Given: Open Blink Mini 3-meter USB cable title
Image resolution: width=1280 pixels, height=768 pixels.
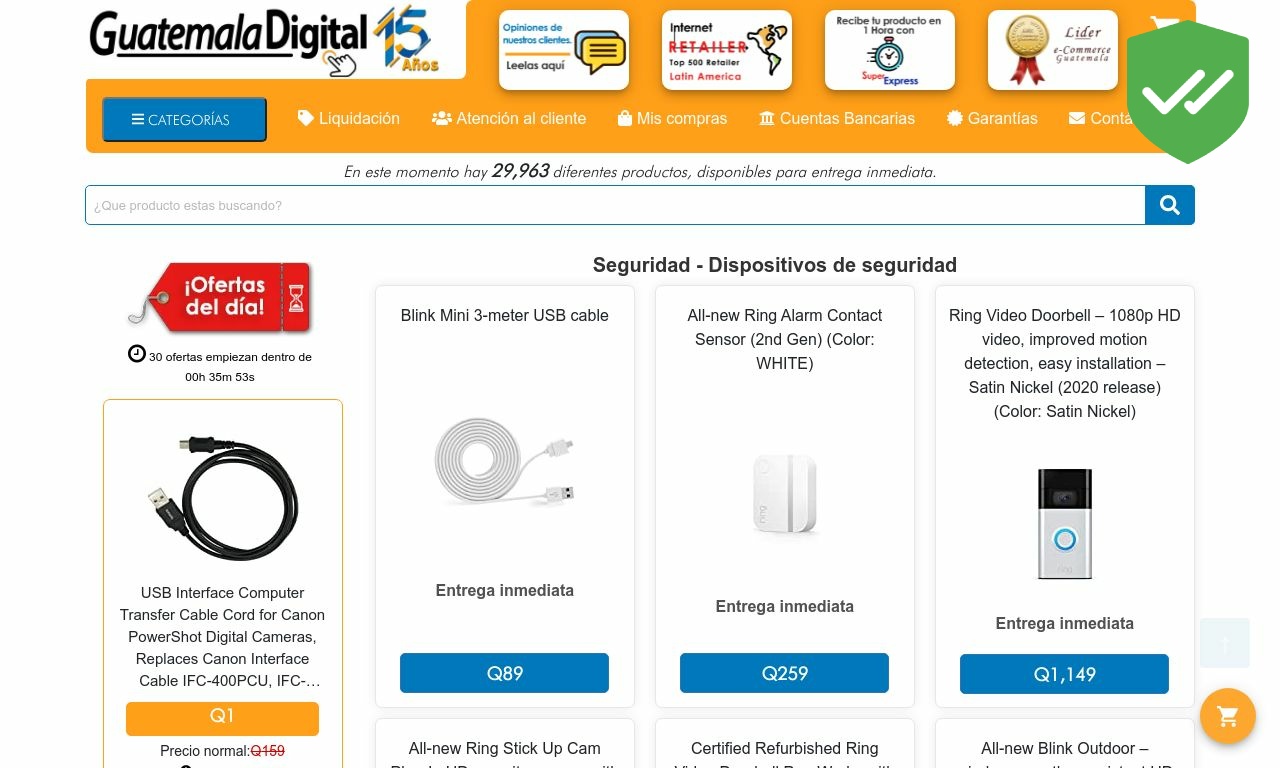Looking at the screenshot, I should tap(505, 315).
